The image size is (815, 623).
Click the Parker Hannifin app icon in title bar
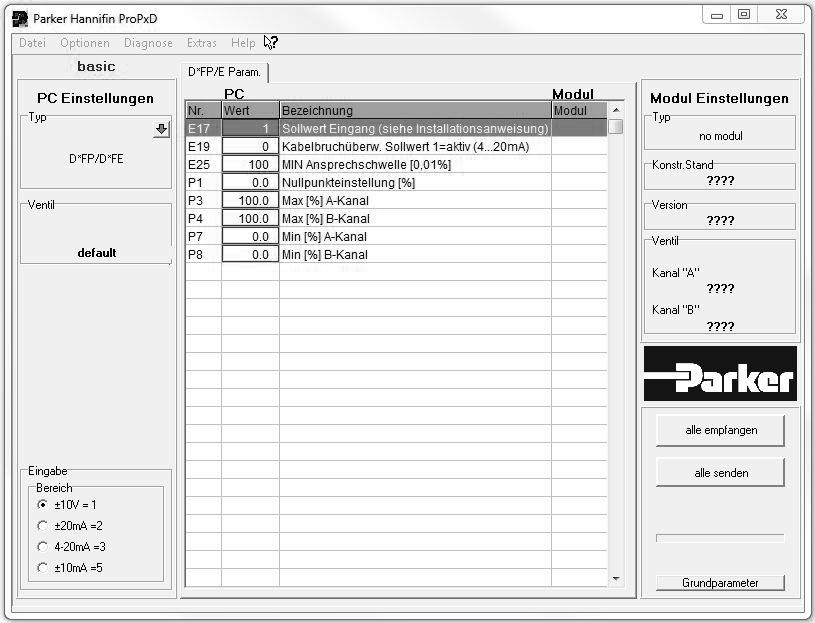point(20,19)
